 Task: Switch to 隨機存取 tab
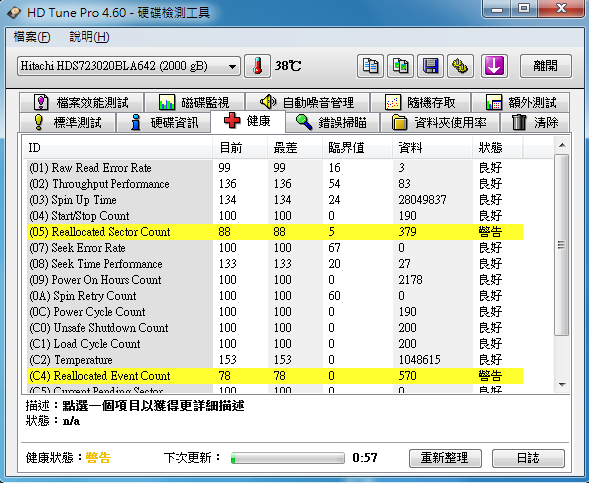click(420, 102)
